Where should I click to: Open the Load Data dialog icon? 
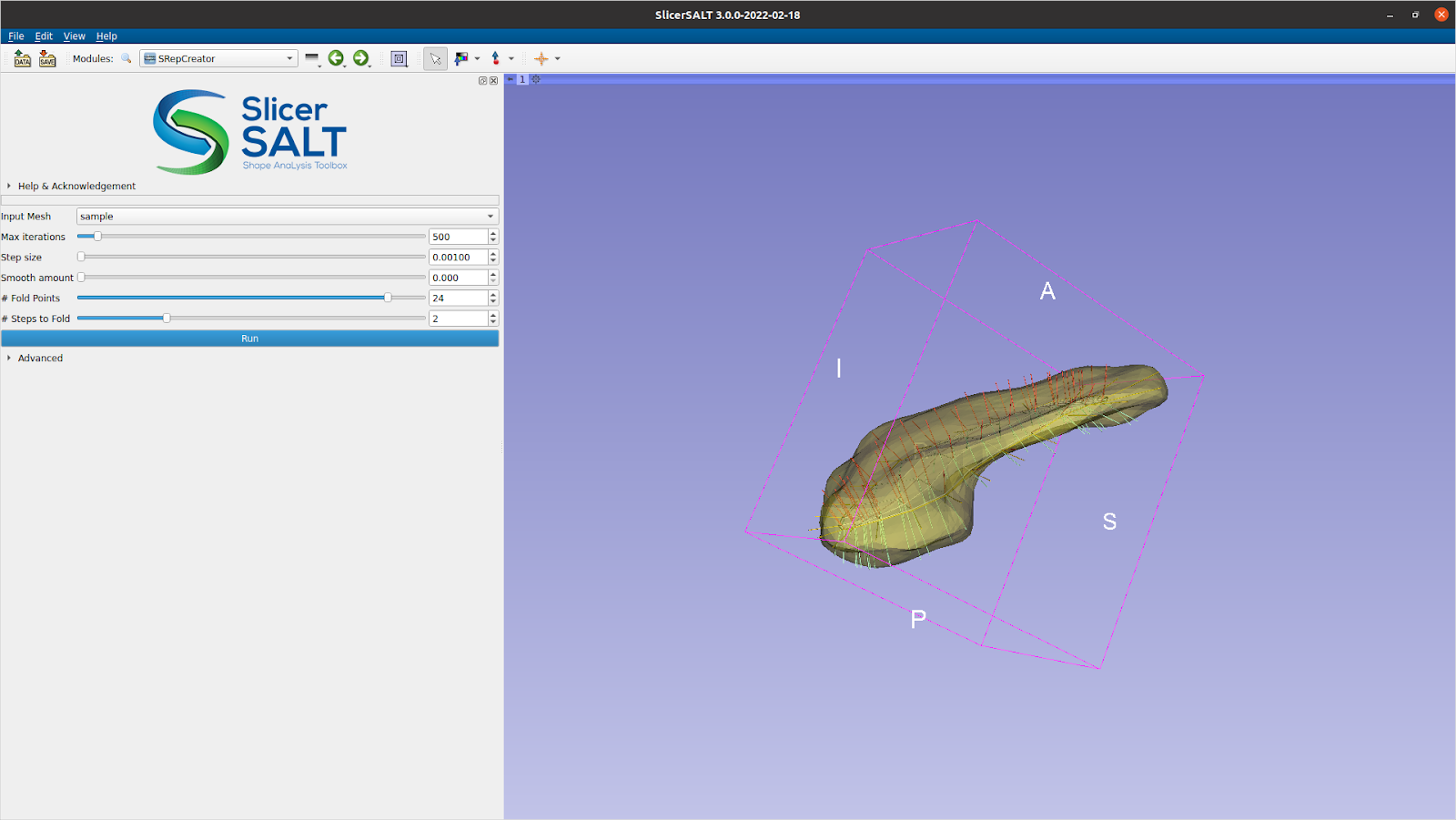23,58
